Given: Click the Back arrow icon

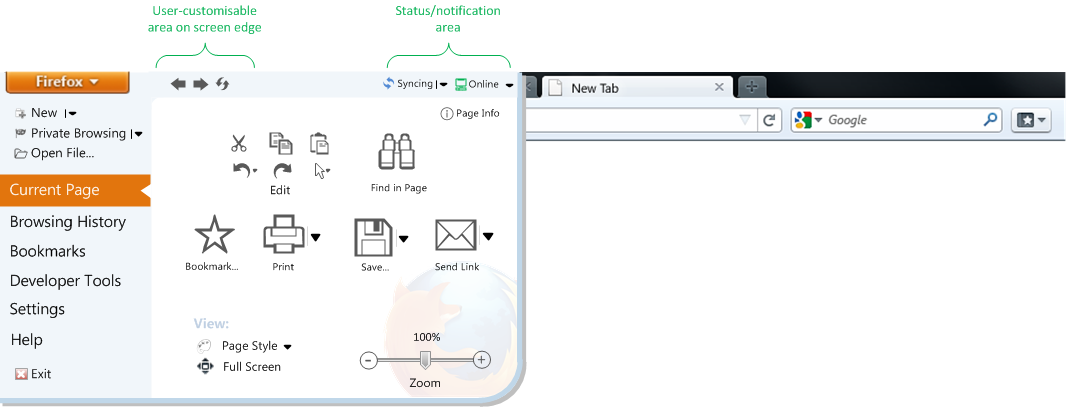Looking at the screenshot, I should pyautogui.click(x=178, y=84).
